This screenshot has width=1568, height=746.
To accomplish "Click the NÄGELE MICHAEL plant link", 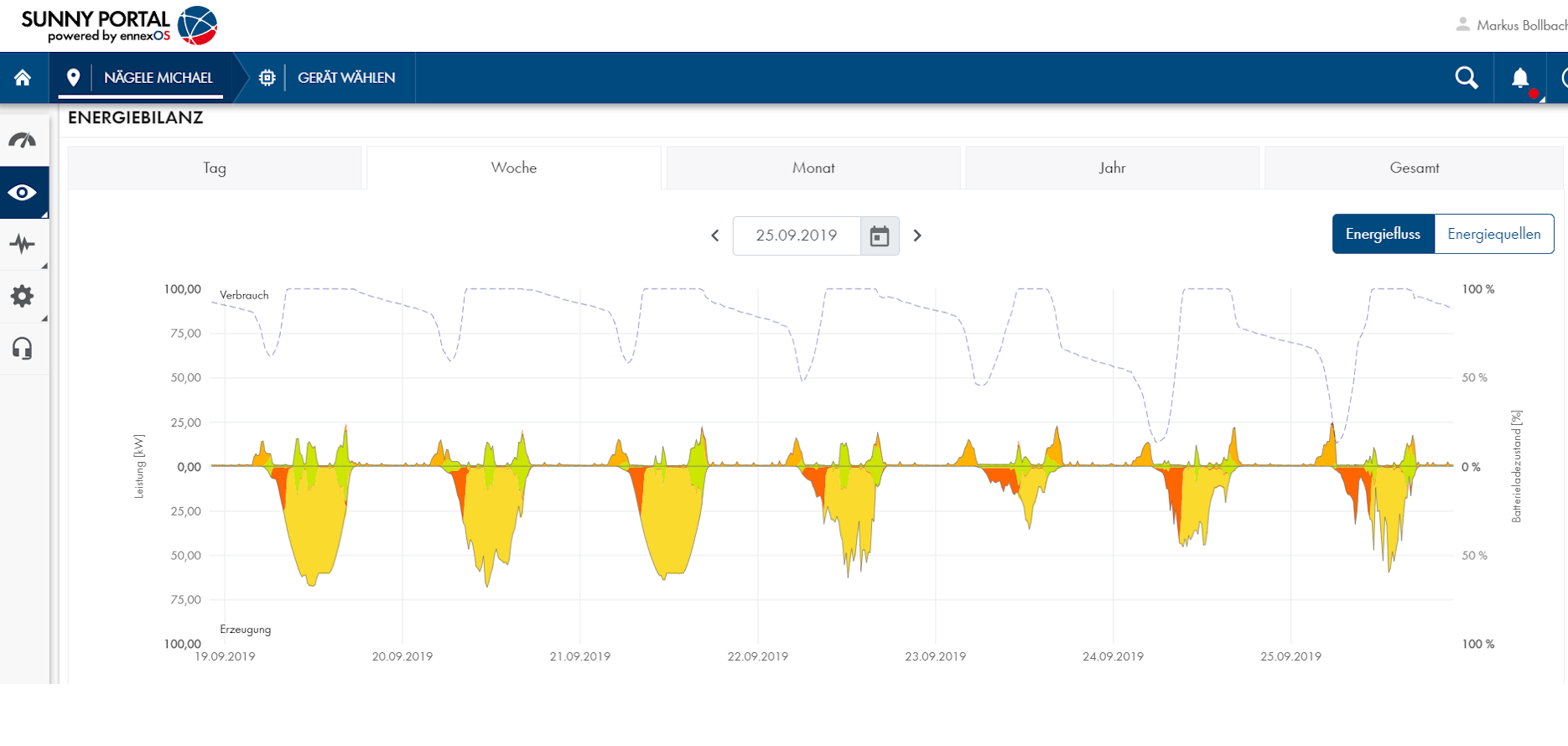I will [158, 78].
